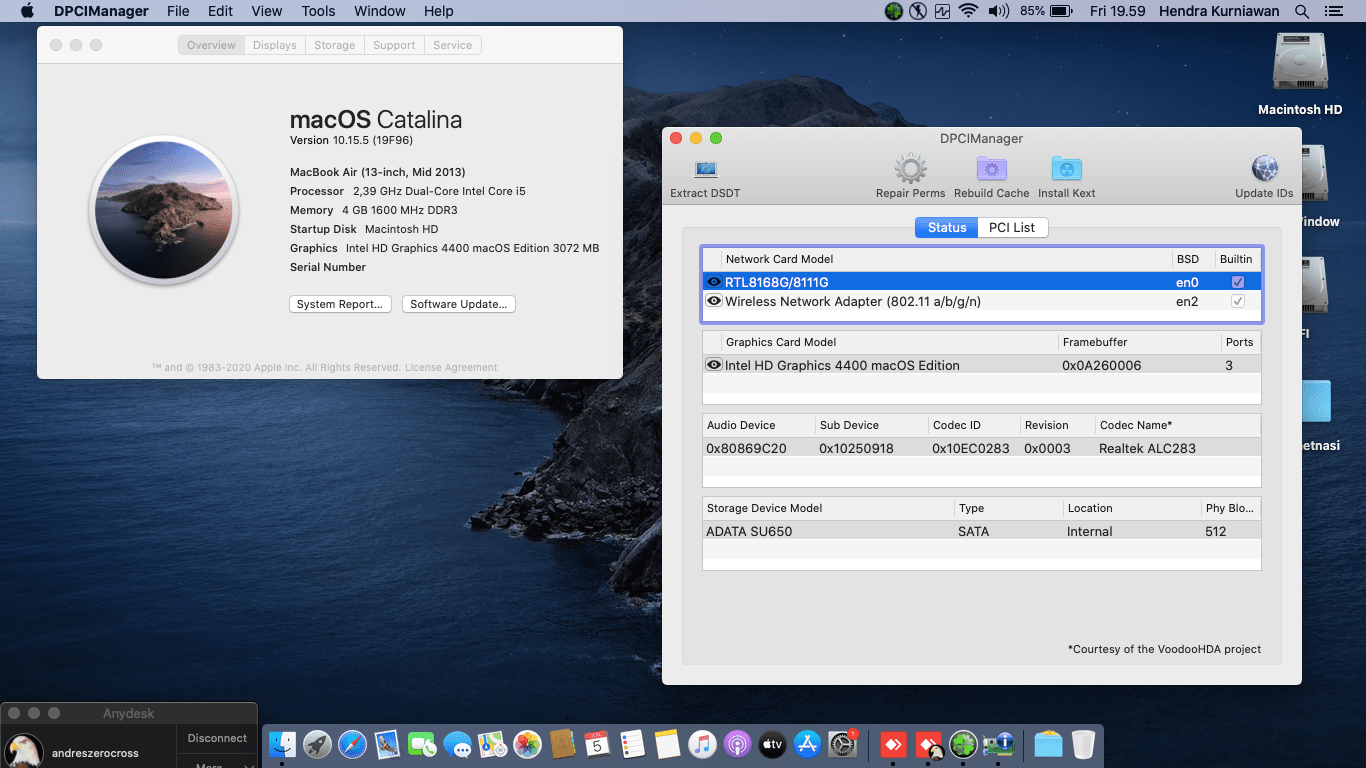Uncheck the Builtin checkbox for RTL8168G/8111G
The width and height of the screenshot is (1366, 768).
pyautogui.click(x=1238, y=282)
